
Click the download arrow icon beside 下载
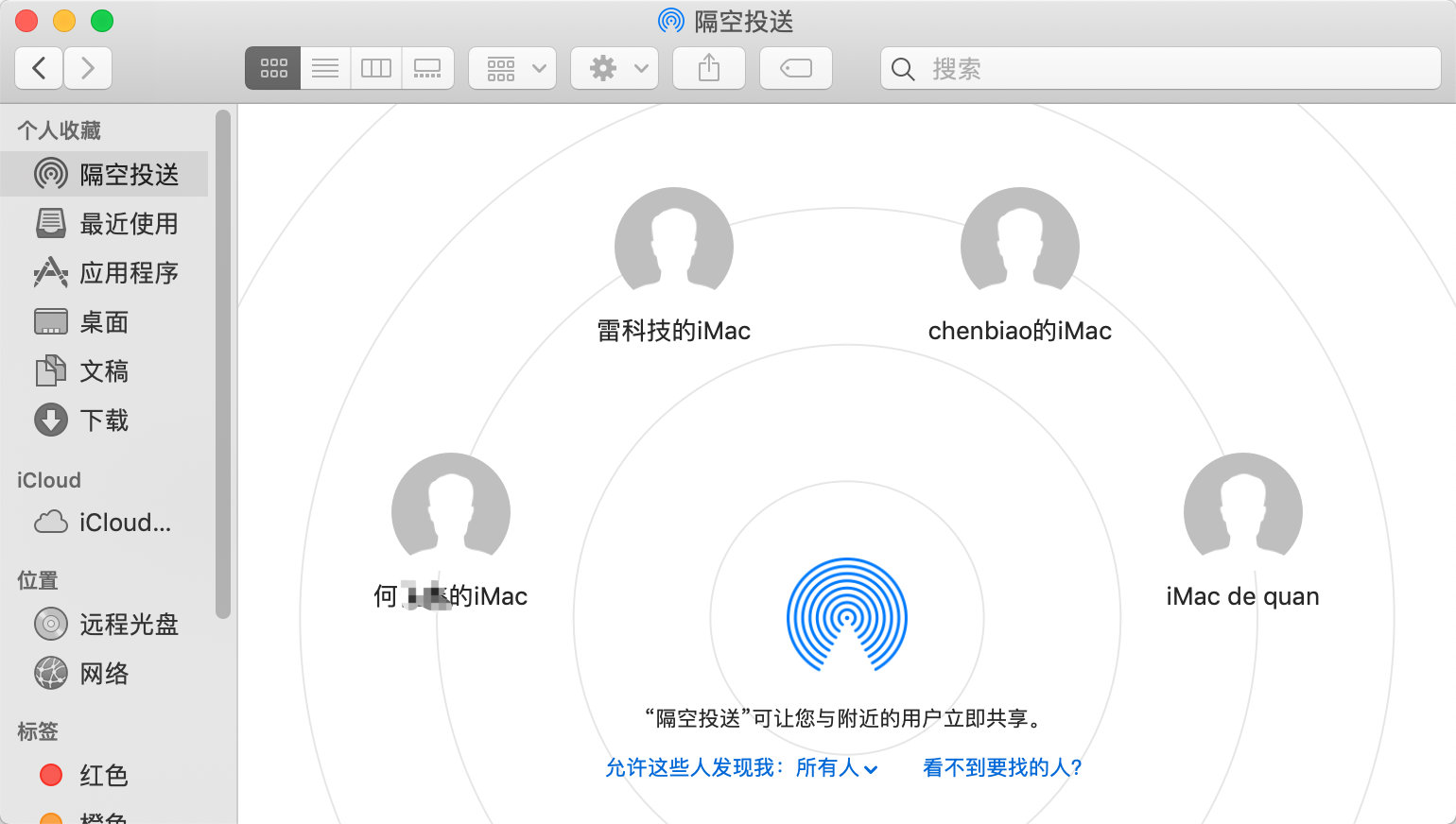(51, 420)
